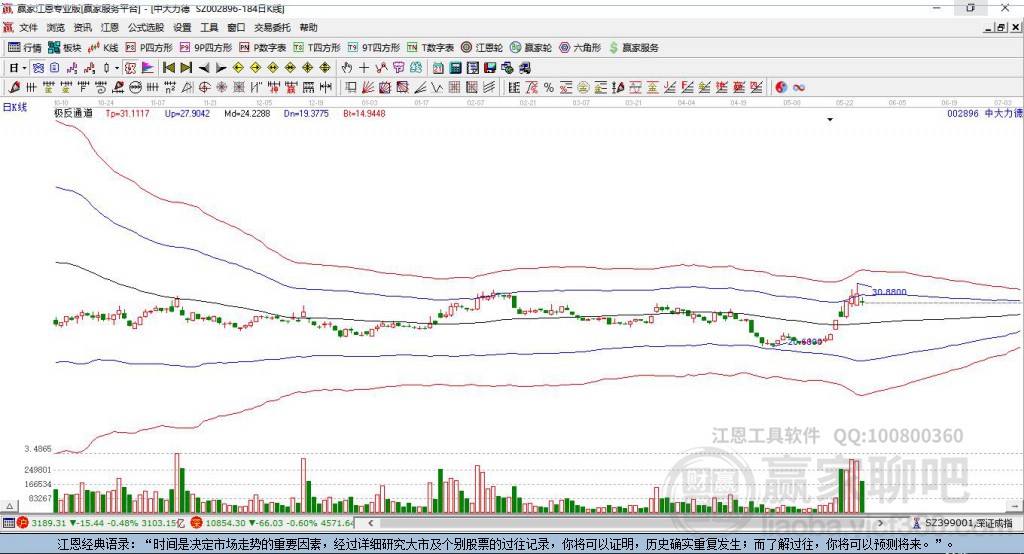Switch to the K线 chart view
The height and width of the screenshot is (554, 1024).
click(103, 48)
